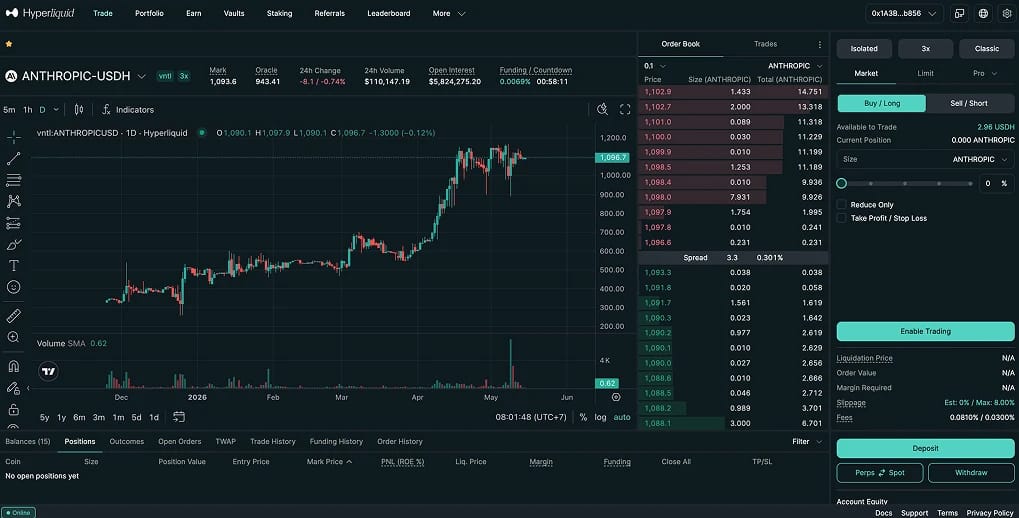Open the Portfolio page

coord(149,13)
